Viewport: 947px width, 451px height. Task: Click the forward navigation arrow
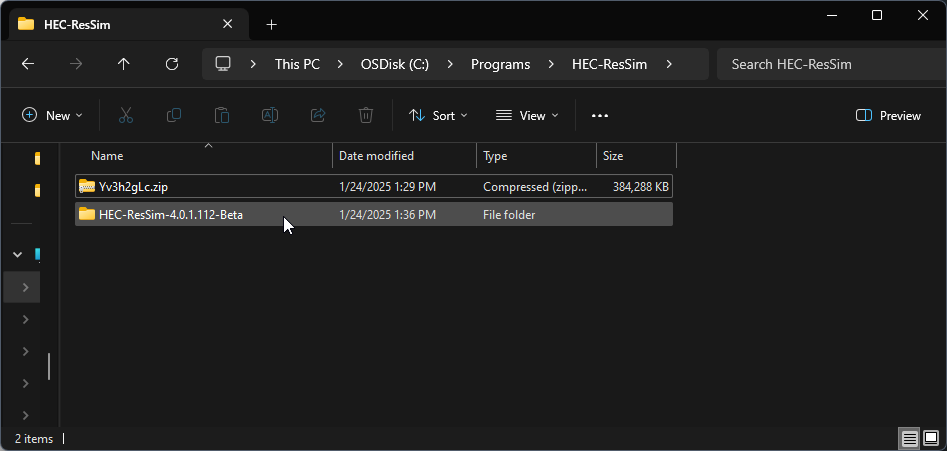pyautogui.click(x=76, y=64)
